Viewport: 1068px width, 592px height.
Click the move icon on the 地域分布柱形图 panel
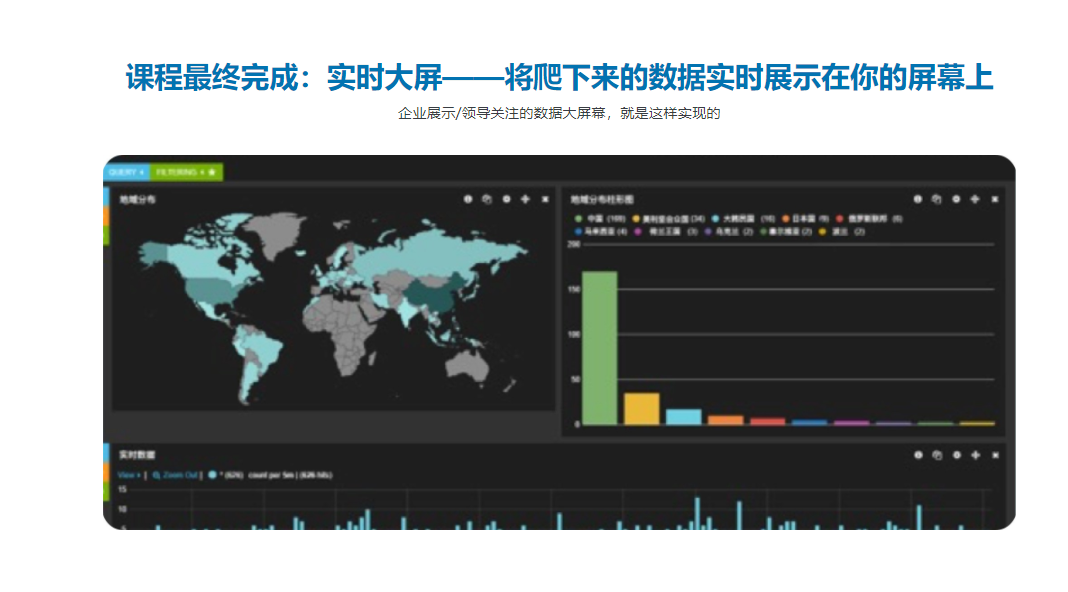975,200
